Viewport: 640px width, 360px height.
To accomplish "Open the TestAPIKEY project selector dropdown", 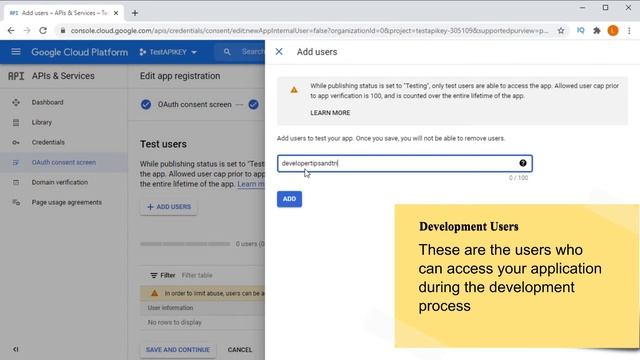I will pos(168,52).
